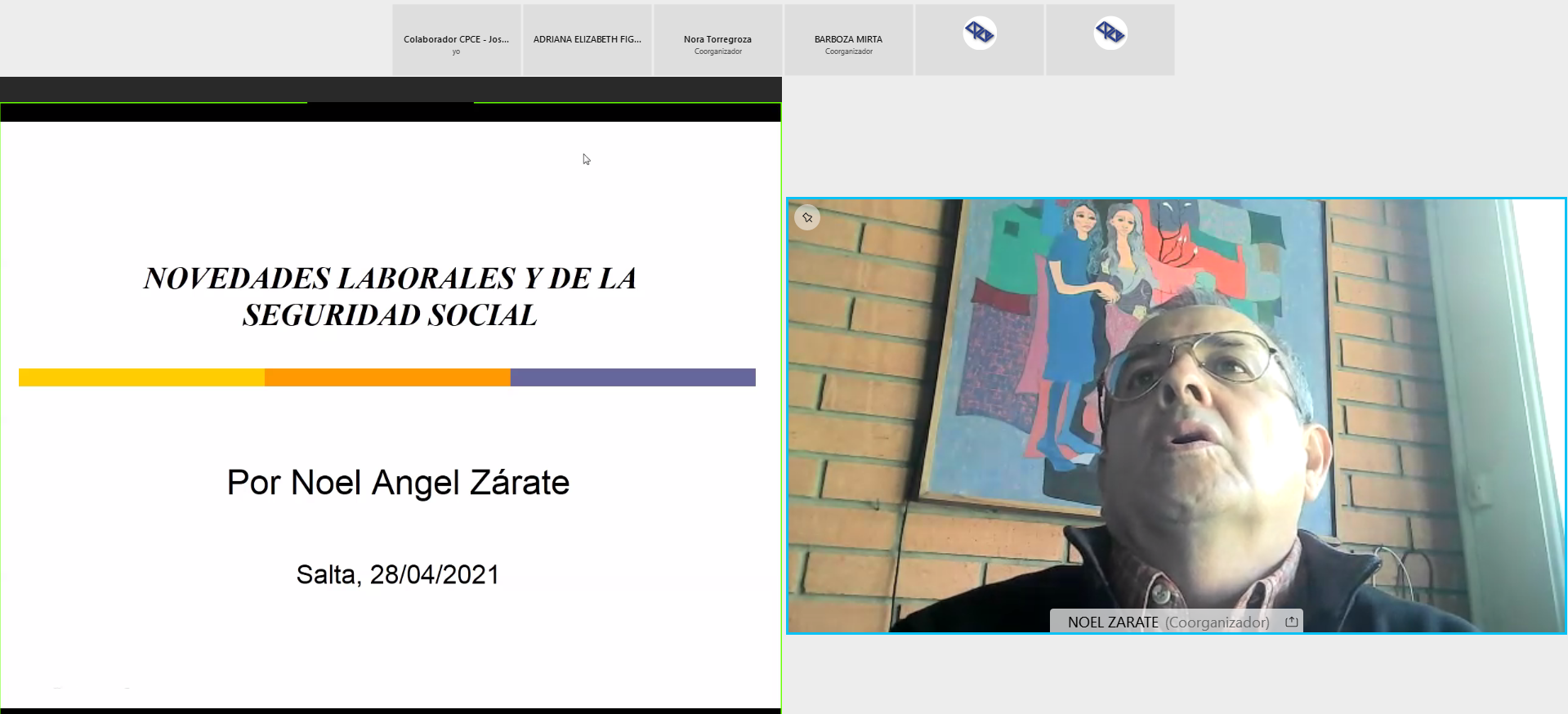Select the Nora Torregroza participant tile
Image resolution: width=1568 pixels, height=714 pixels.
coord(718,40)
